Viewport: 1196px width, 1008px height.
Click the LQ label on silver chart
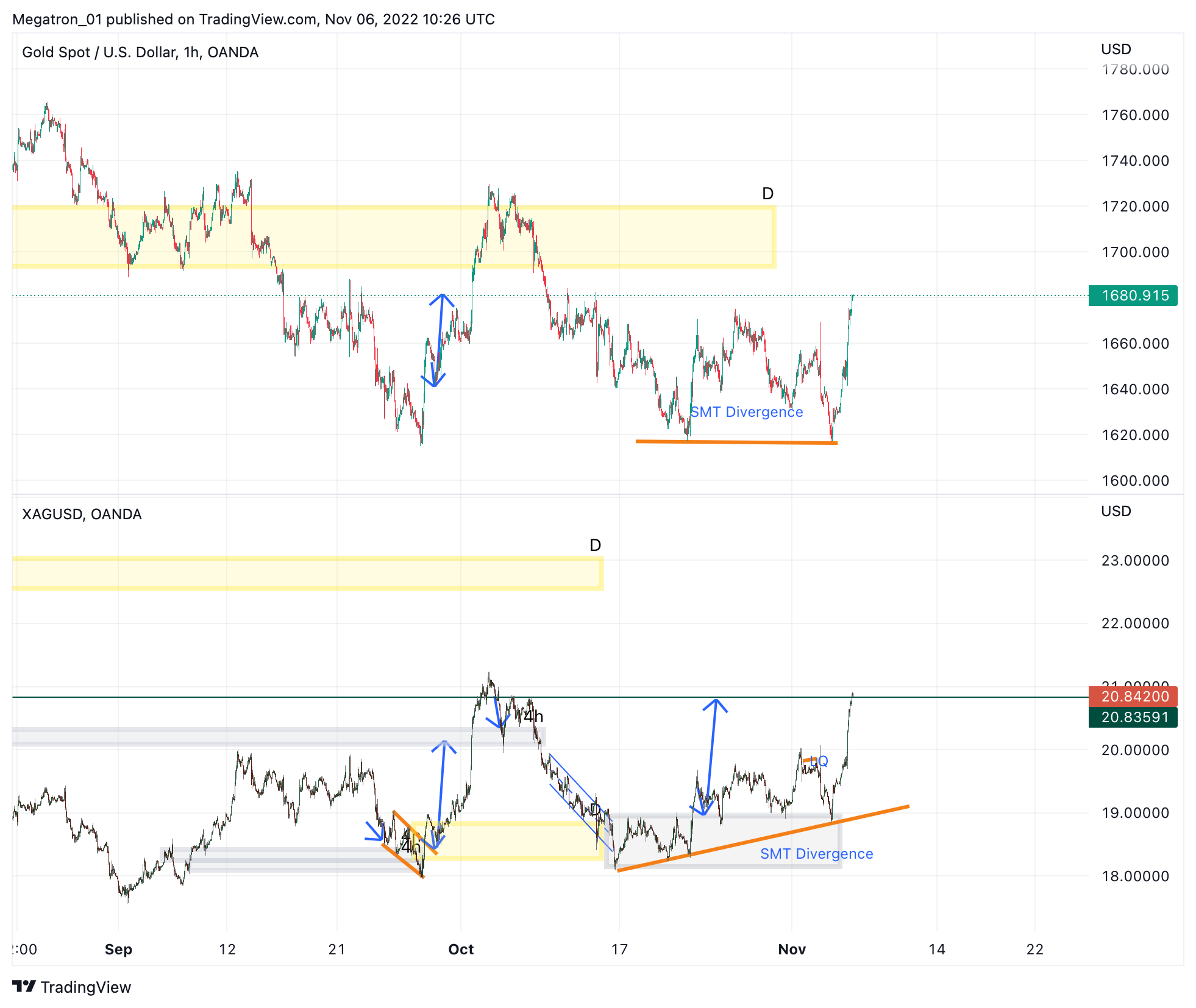click(819, 761)
